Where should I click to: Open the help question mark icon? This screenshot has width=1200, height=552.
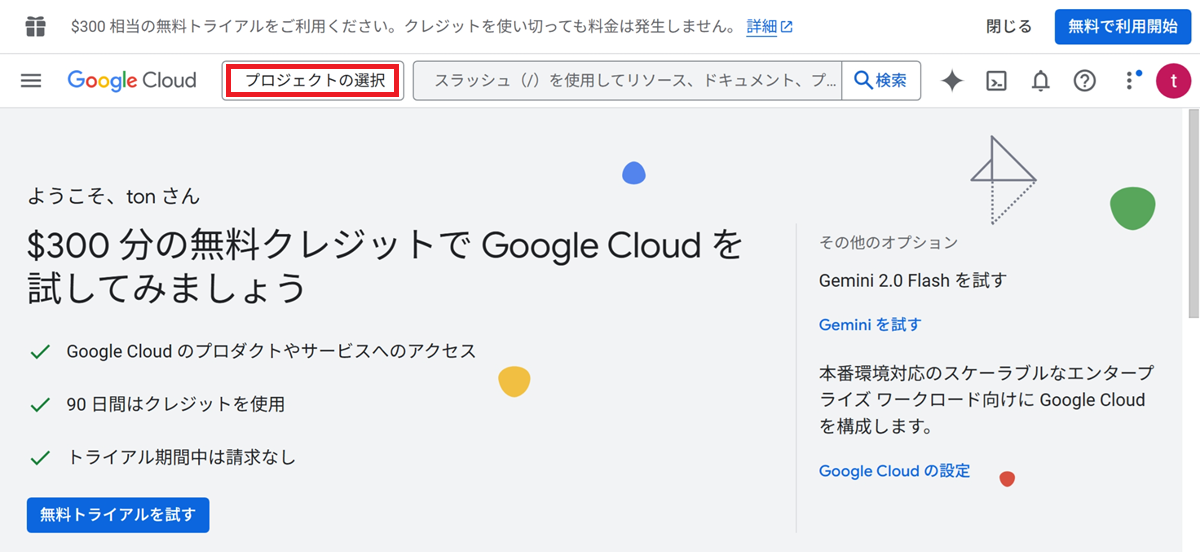click(x=1085, y=81)
